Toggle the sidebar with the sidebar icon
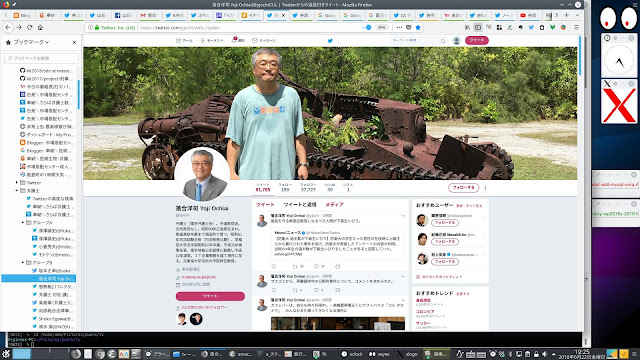640x360 pixels. tap(478, 27)
